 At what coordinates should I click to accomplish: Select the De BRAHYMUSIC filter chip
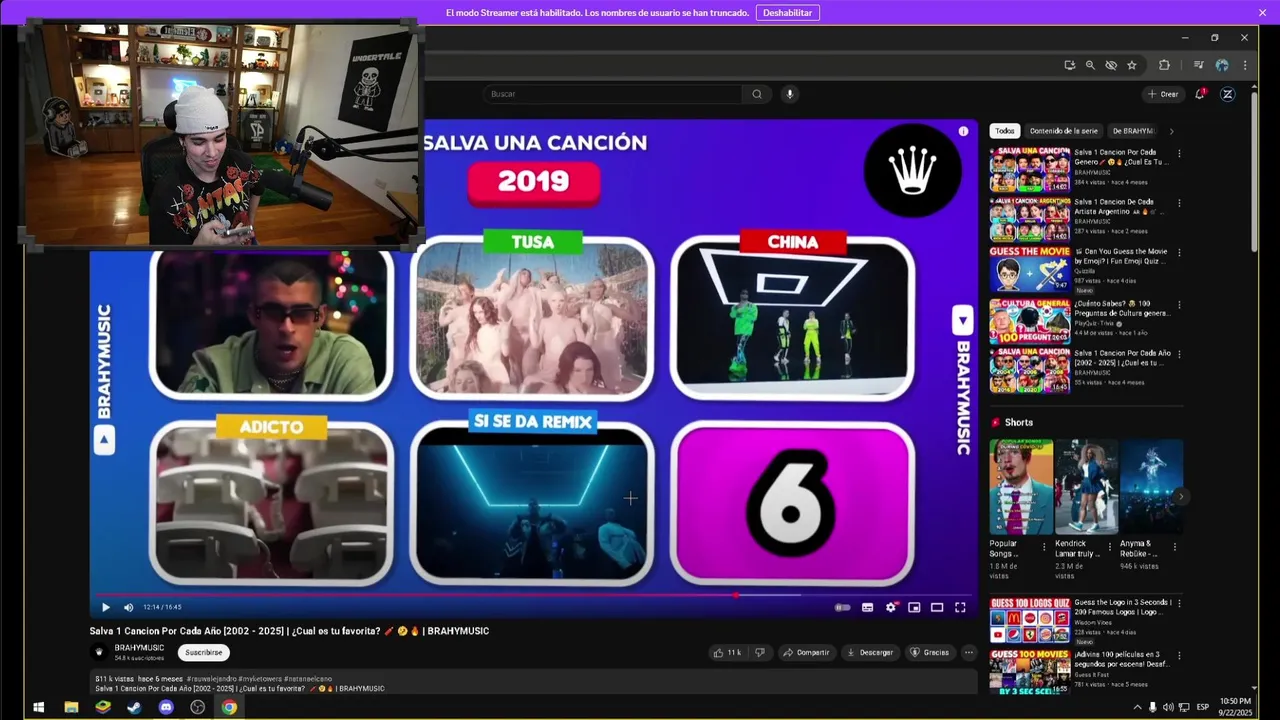click(x=1133, y=131)
